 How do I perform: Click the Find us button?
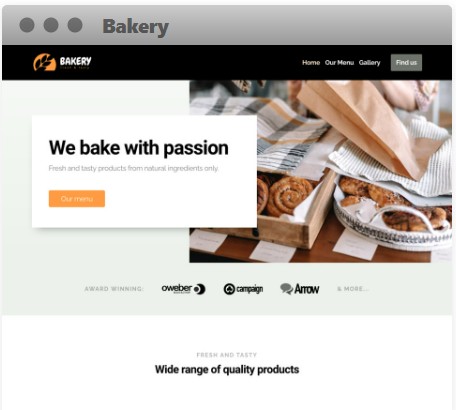[x=406, y=63]
